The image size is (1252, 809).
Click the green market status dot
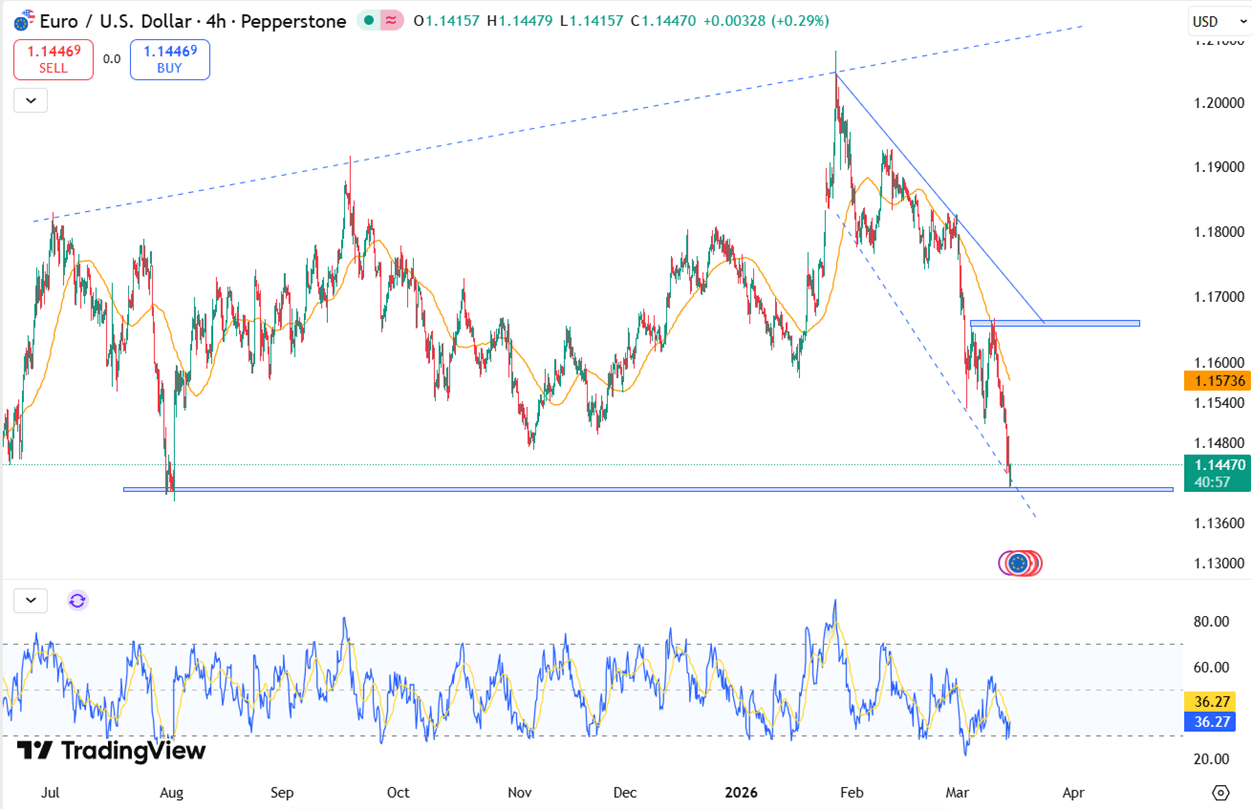[x=370, y=21]
